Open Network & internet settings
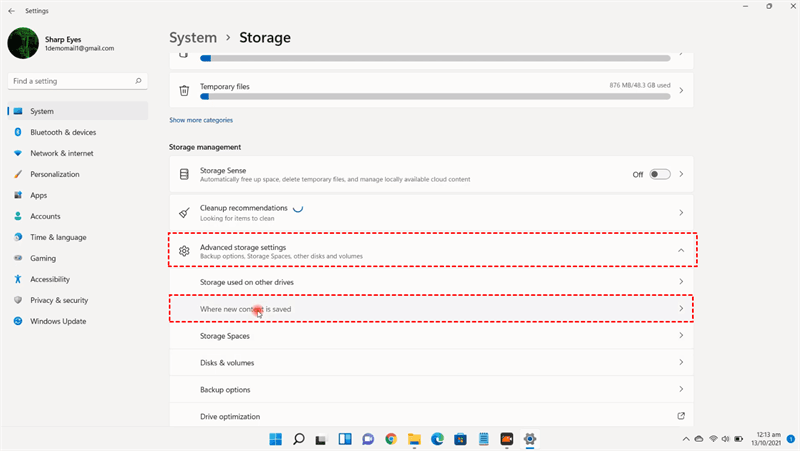This screenshot has width=800, height=451. (x=62, y=153)
